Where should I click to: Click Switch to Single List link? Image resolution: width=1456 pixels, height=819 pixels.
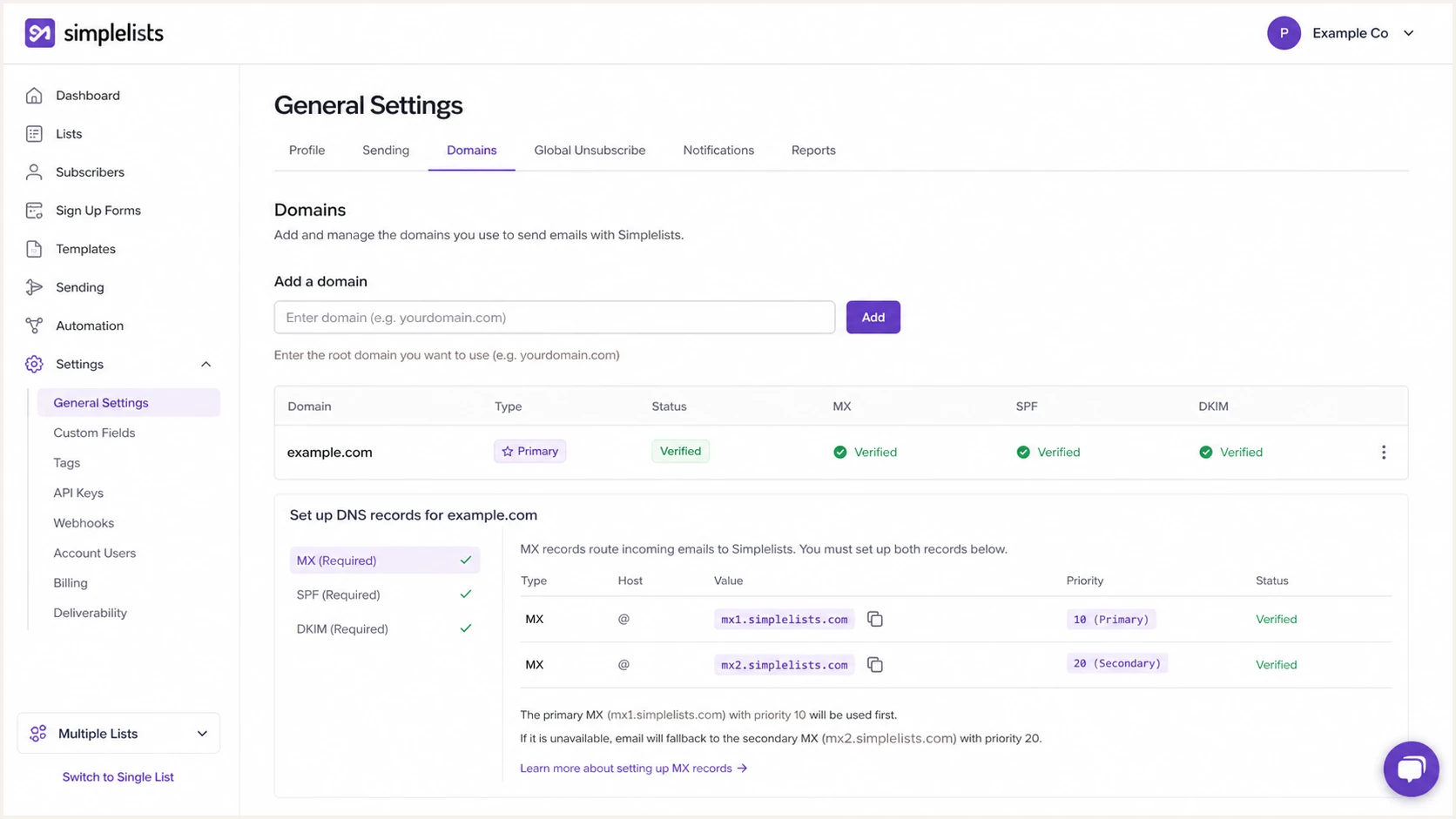[118, 777]
